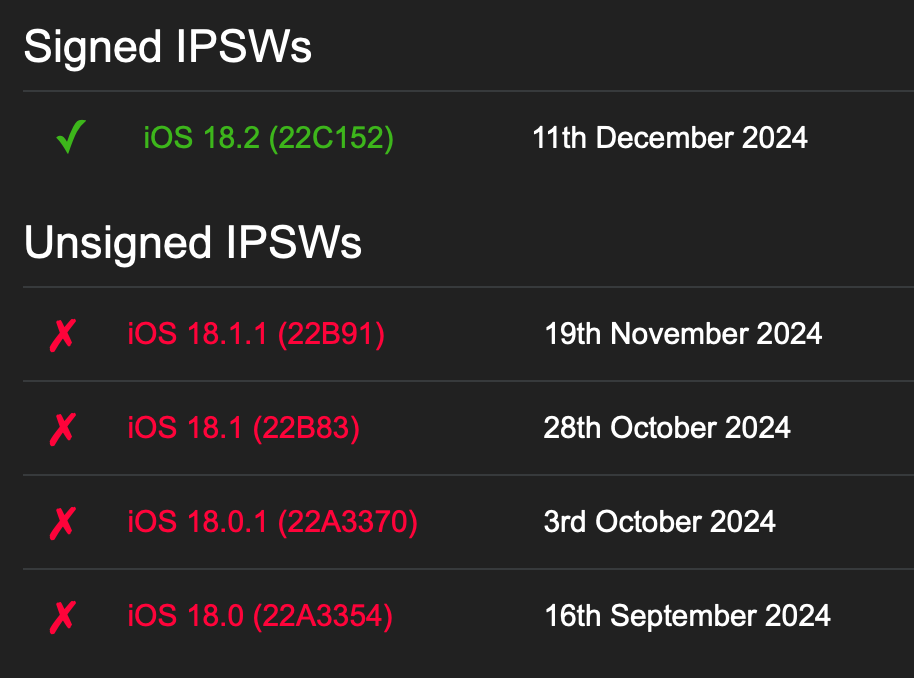This screenshot has width=914, height=678.
Task: Click the red X beside iOS 18.0.1
Action: click(x=62, y=522)
